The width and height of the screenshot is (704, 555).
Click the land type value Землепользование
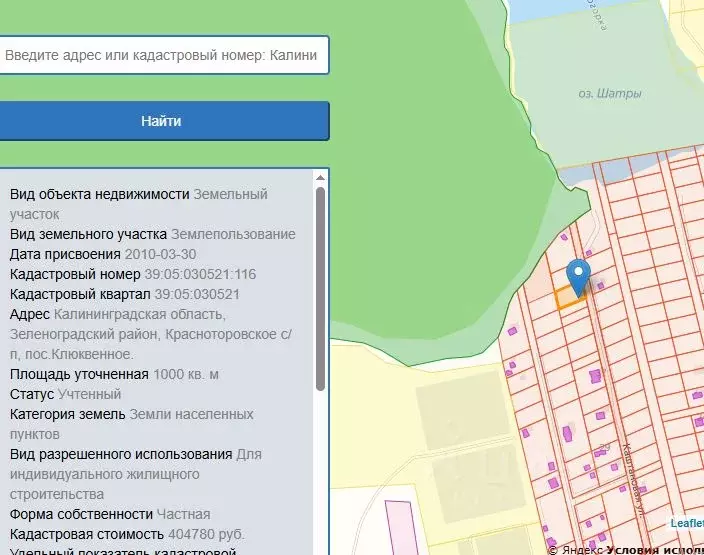pos(233,234)
